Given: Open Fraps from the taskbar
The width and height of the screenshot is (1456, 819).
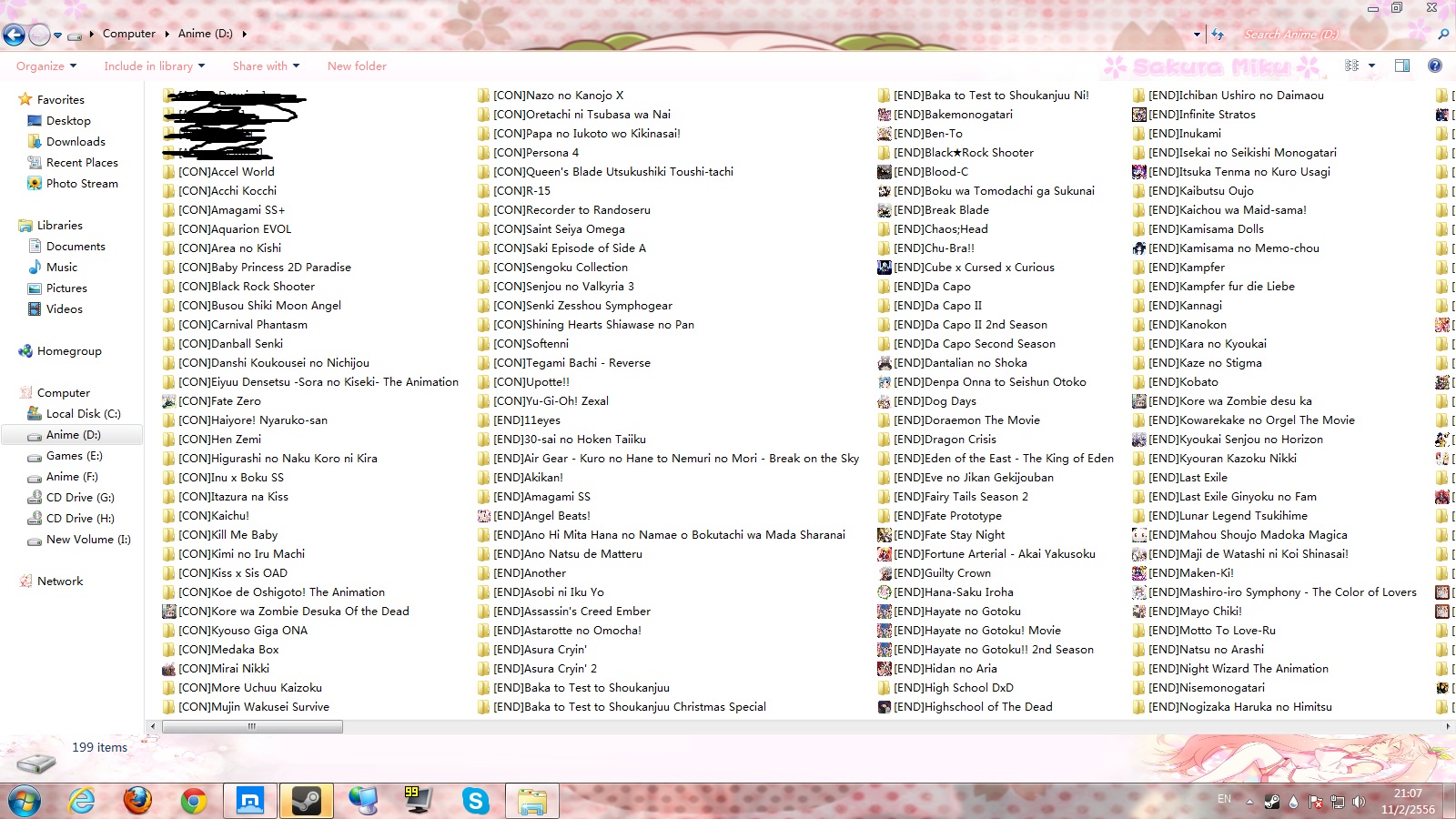Looking at the screenshot, I should (x=419, y=801).
